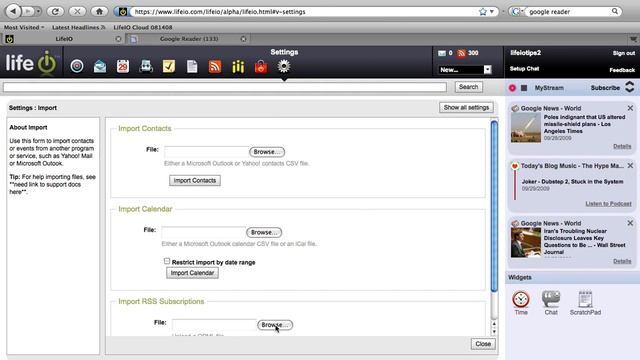Reload the page with refresh button
This screenshot has width=640, height=360.
tap(55, 11)
